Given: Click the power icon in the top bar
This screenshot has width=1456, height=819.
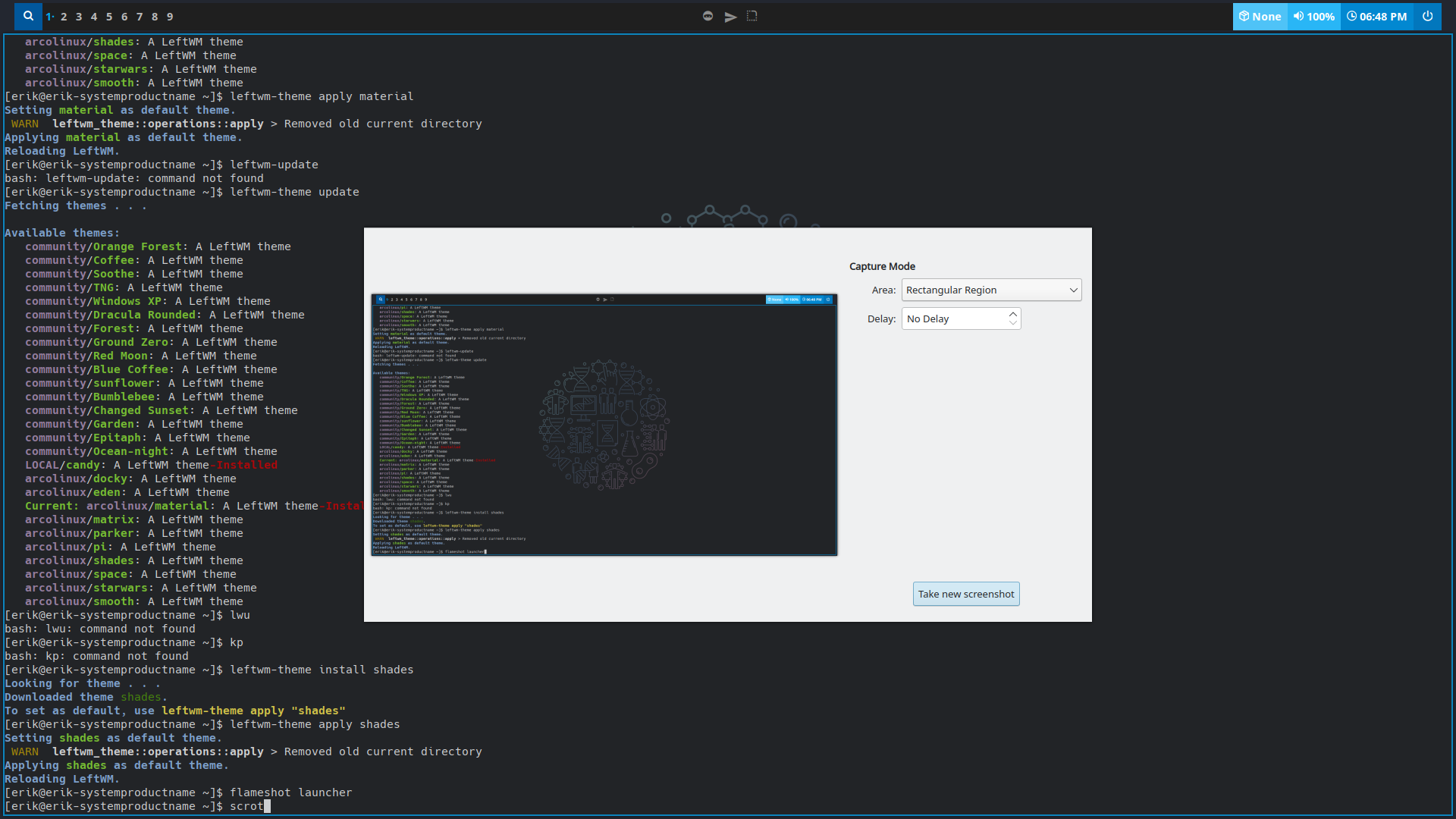Looking at the screenshot, I should tap(1427, 16).
